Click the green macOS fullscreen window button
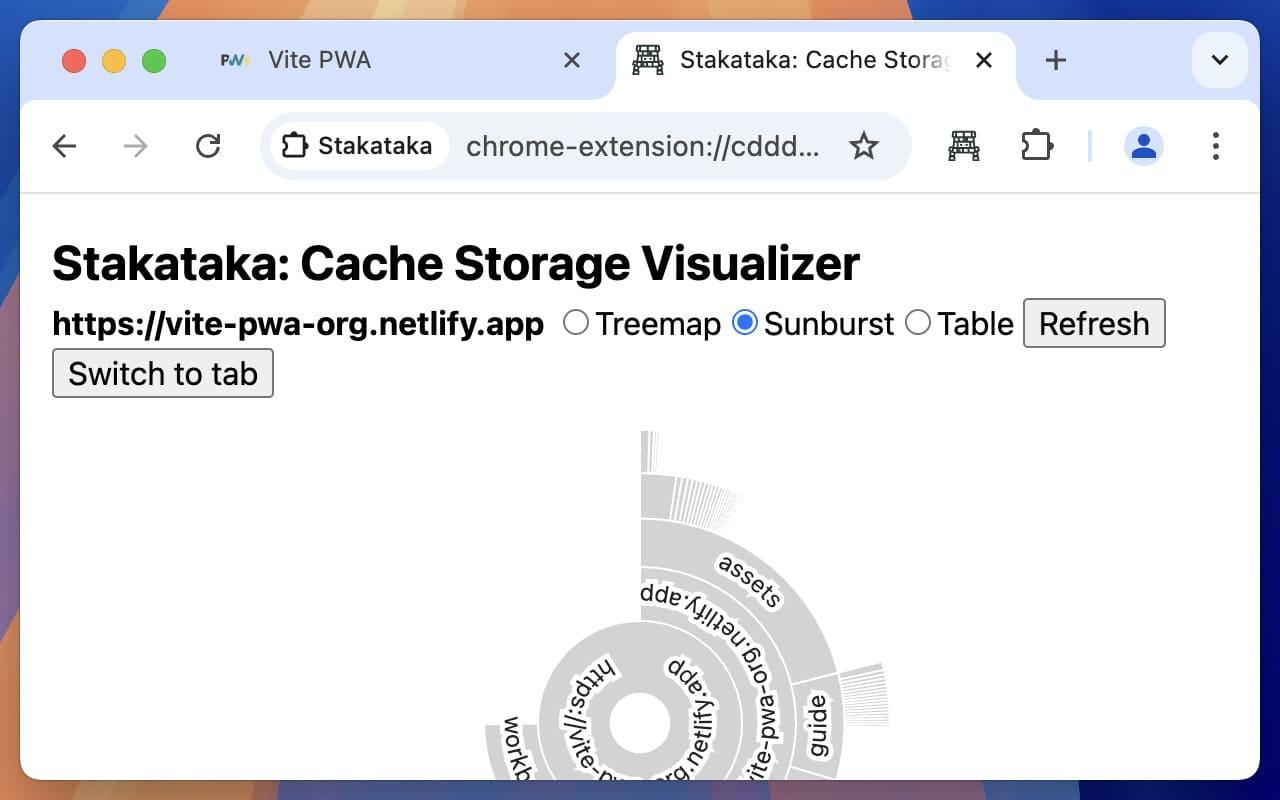Viewport: 1280px width, 800px height. pos(154,61)
